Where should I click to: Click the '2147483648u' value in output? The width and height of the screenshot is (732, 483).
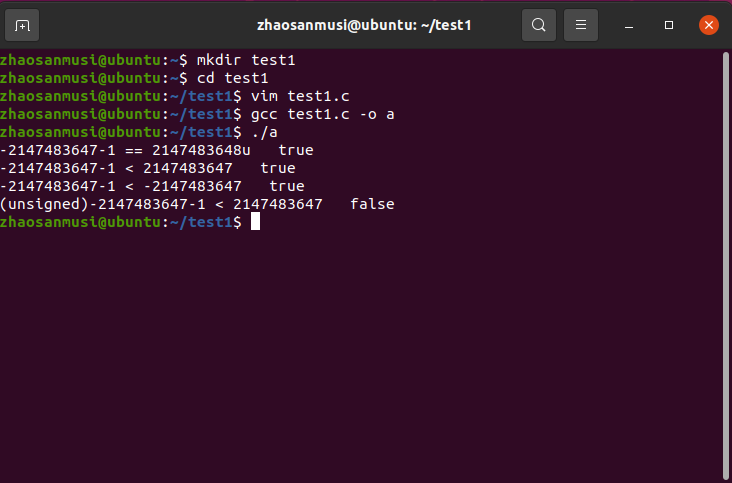(201, 150)
